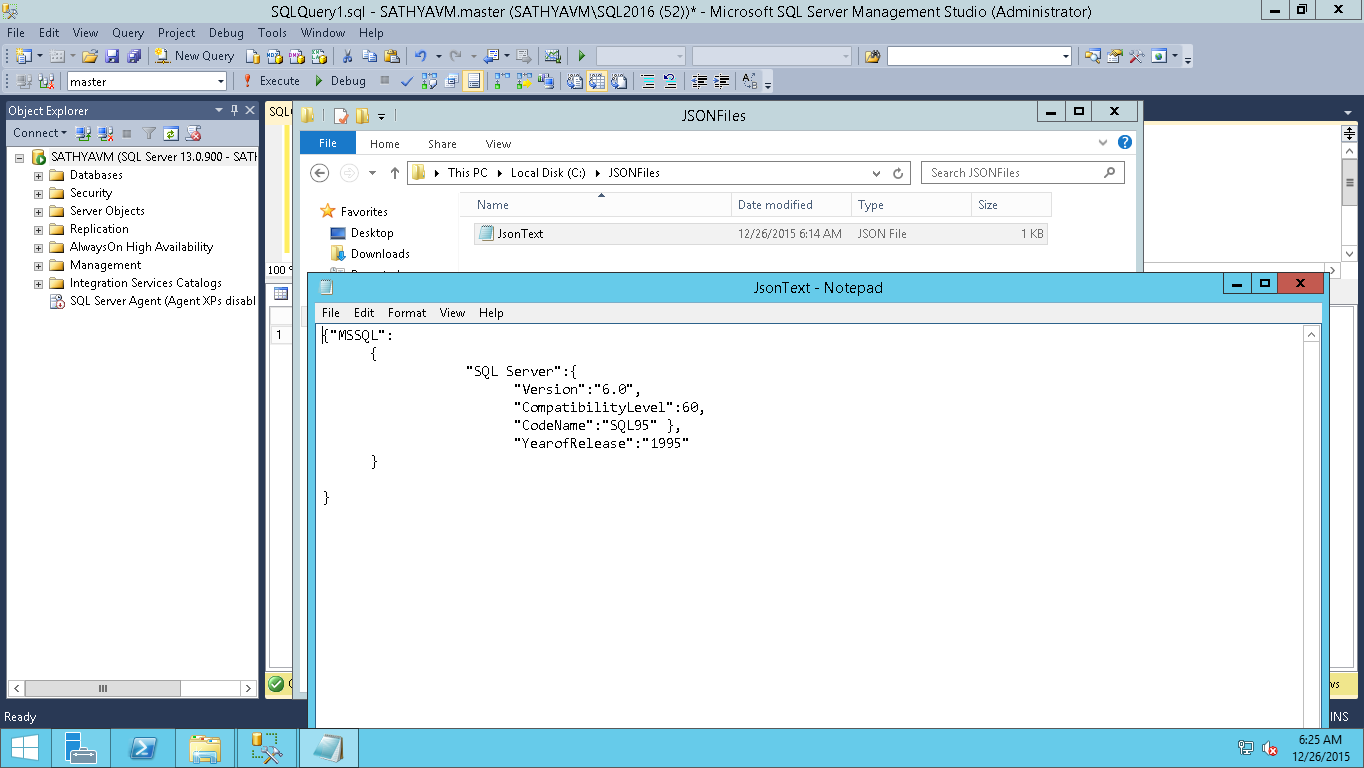Image resolution: width=1364 pixels, height=768 pixels.
Task: Open the Query menu in SSMS
Action: (x=128, y=32)
